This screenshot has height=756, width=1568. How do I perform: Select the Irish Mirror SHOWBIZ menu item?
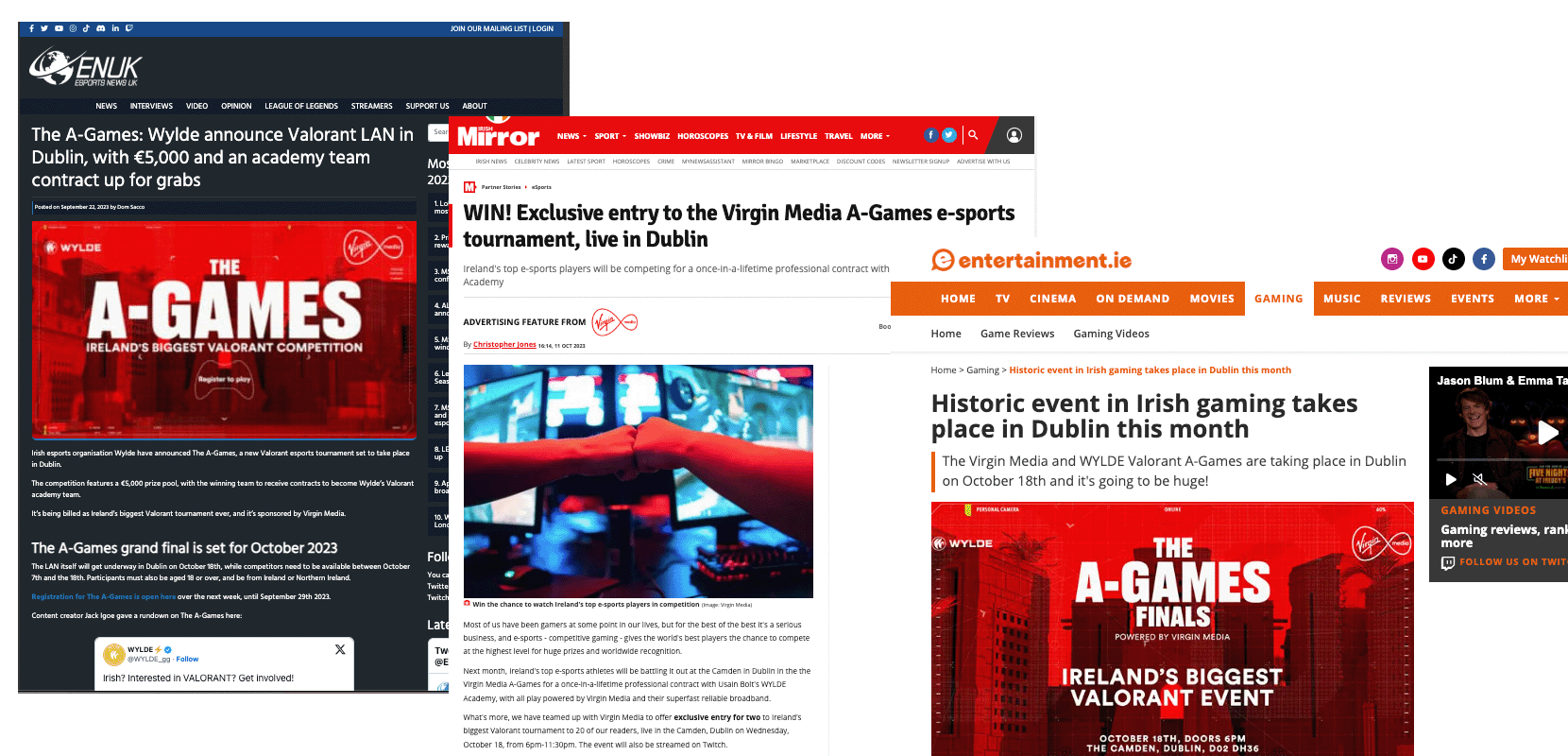click(x=652, y=136)
